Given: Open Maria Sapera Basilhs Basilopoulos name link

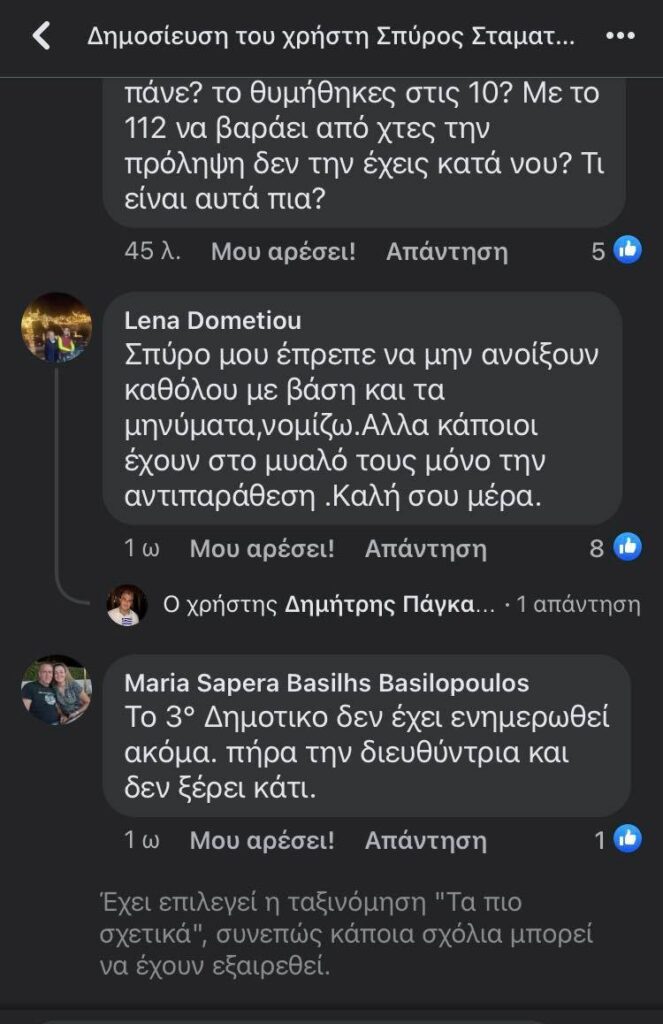Looking at the screenshot, I should coord(326,684).
